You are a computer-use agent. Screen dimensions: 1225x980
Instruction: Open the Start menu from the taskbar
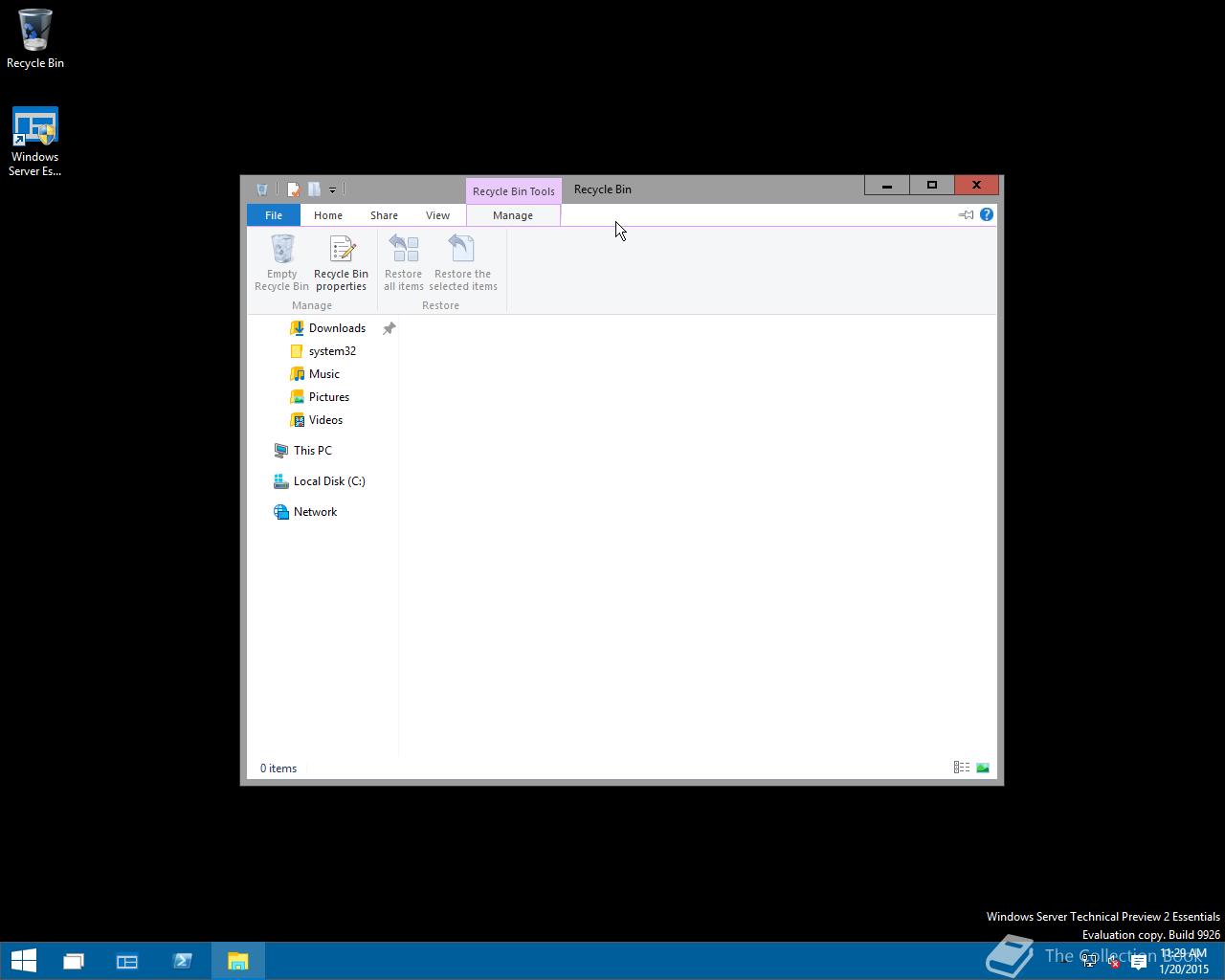[x=23, y=961]
